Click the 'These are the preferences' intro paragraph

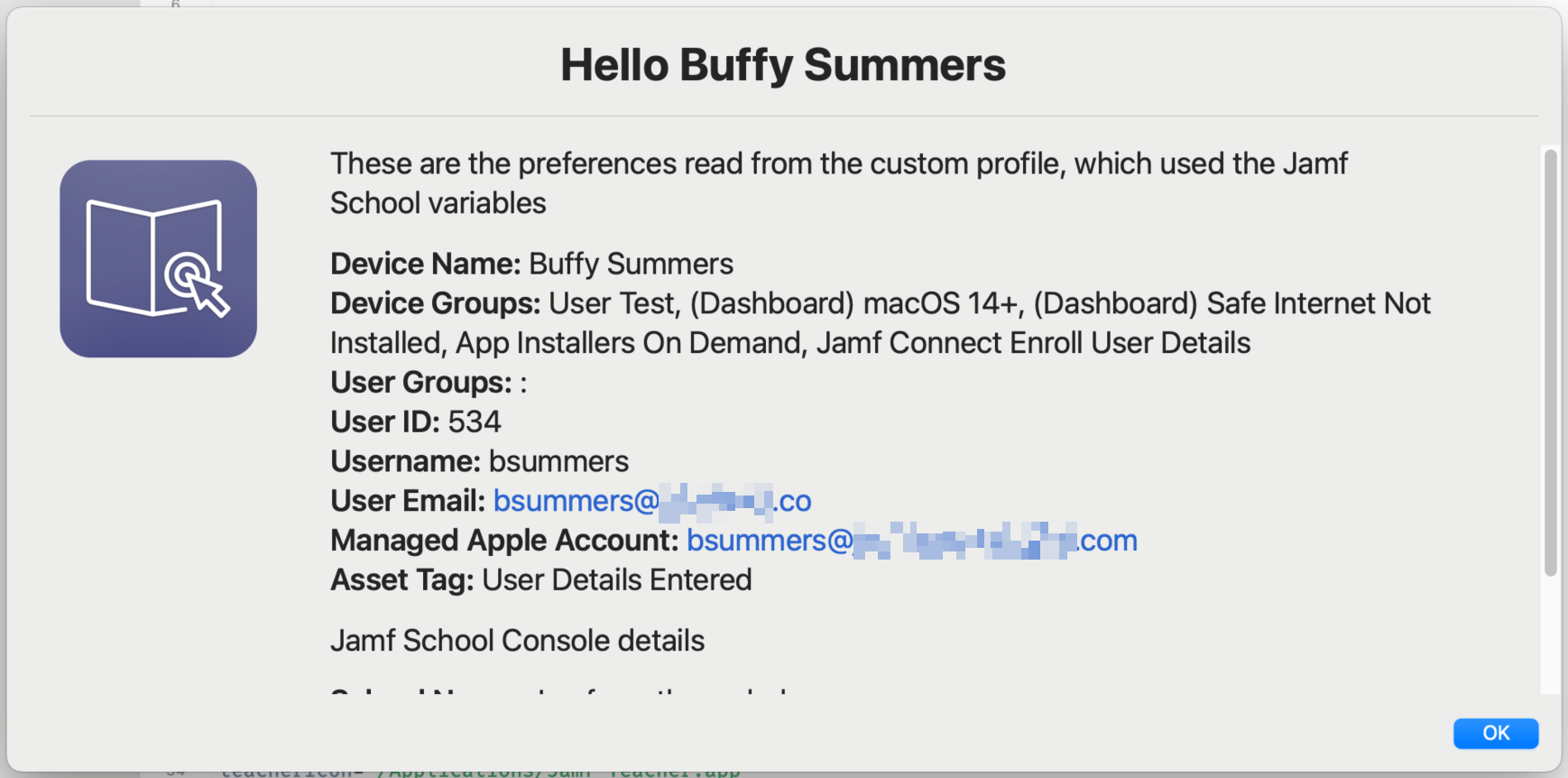click(839, 183)
